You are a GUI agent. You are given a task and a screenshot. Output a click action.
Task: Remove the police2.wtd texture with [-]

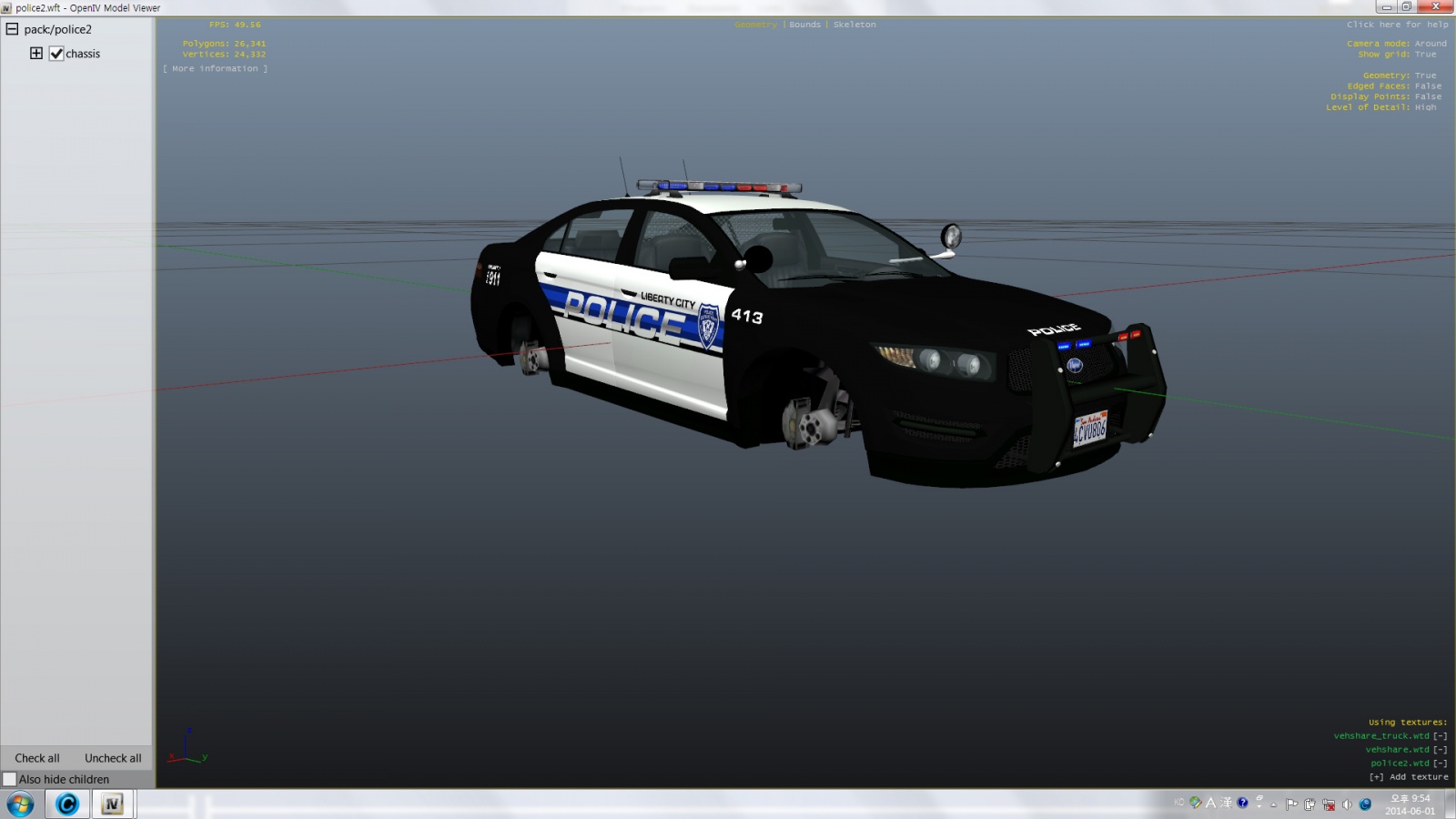[1441, 763]
